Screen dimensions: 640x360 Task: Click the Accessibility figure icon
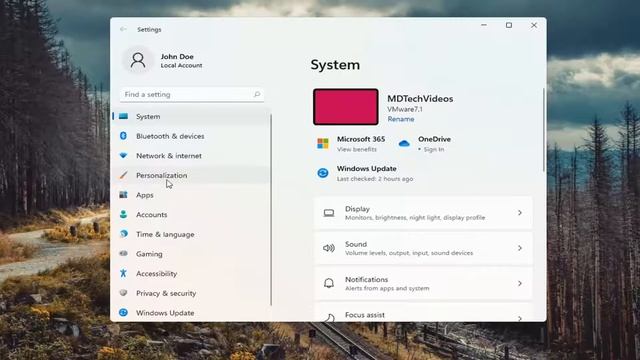coord(123,273)
